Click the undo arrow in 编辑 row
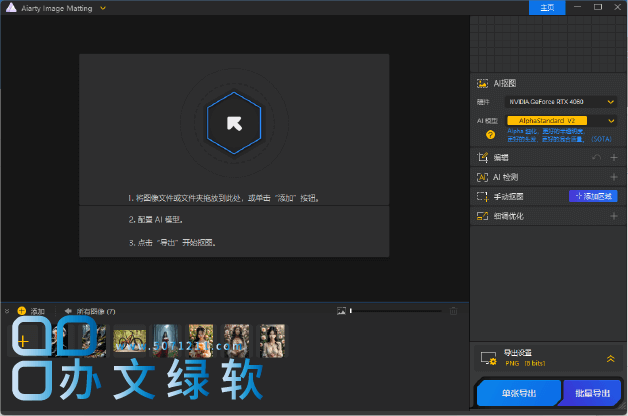Viewport: 628px width, 416px height. point(596,157)
